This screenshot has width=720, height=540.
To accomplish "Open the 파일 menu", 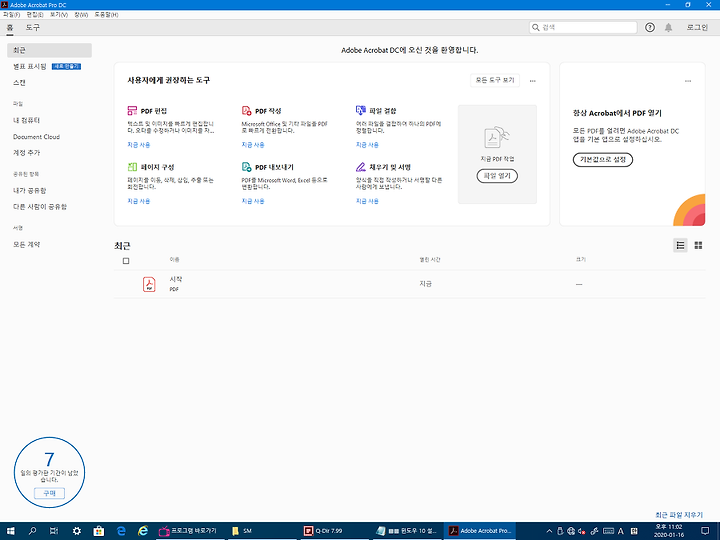I will [x=11, y=15].
